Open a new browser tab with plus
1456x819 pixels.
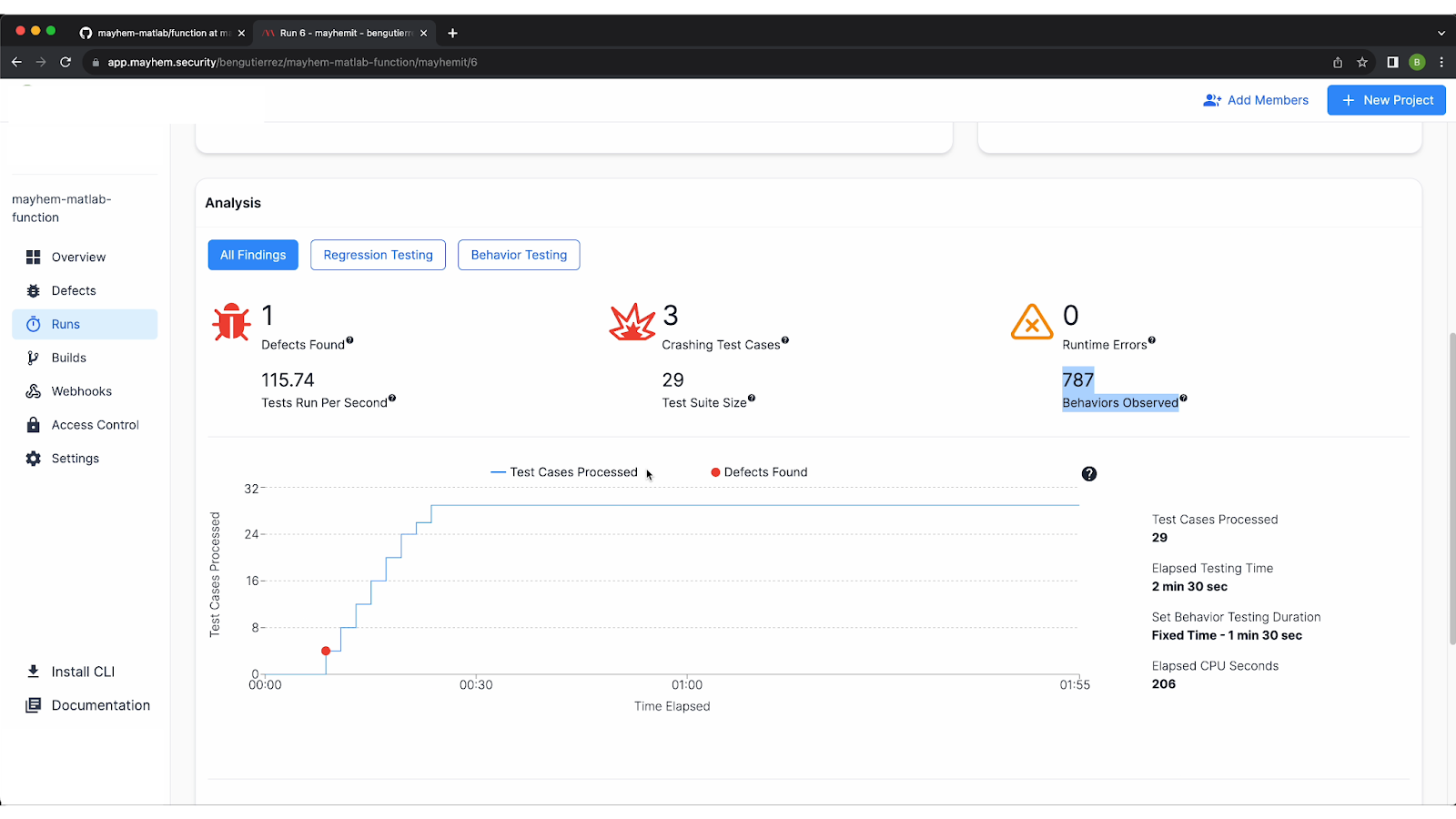coord(452,33)
